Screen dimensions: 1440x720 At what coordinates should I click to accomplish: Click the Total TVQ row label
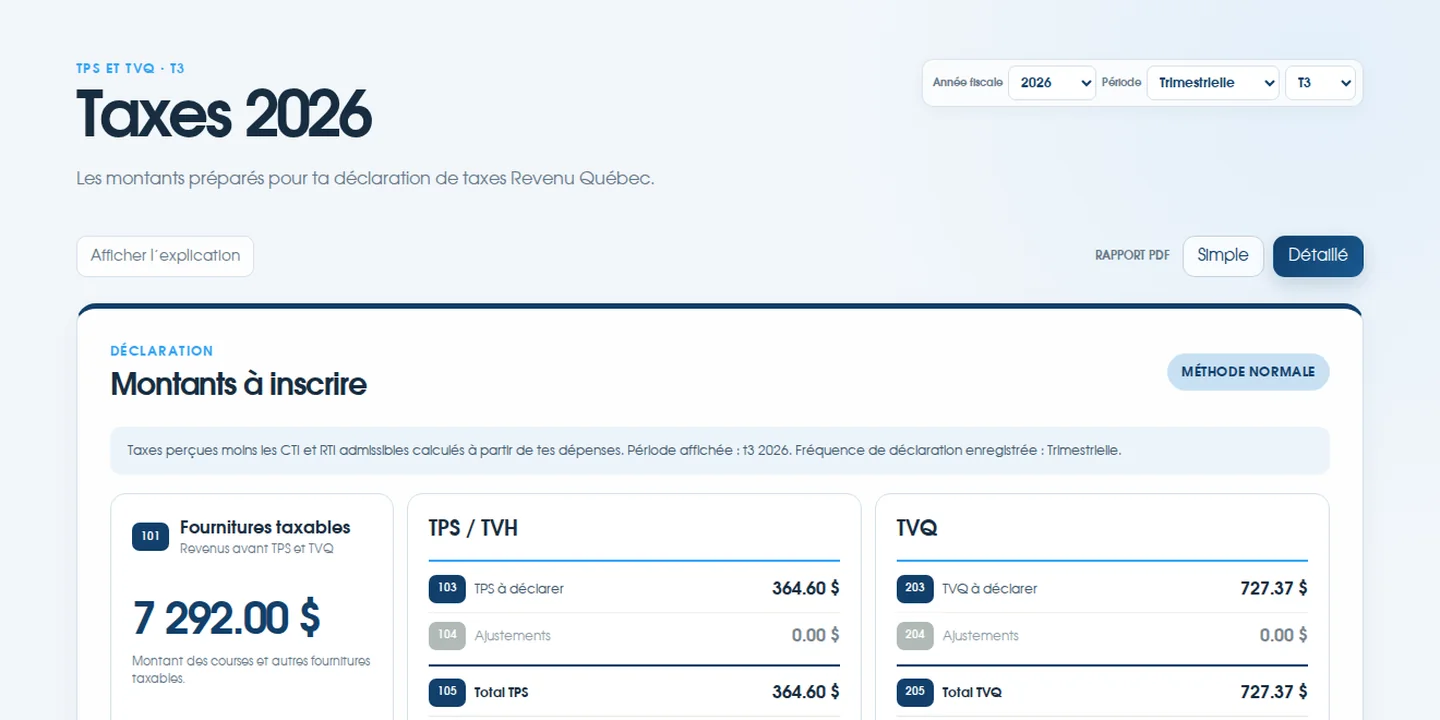971,692
